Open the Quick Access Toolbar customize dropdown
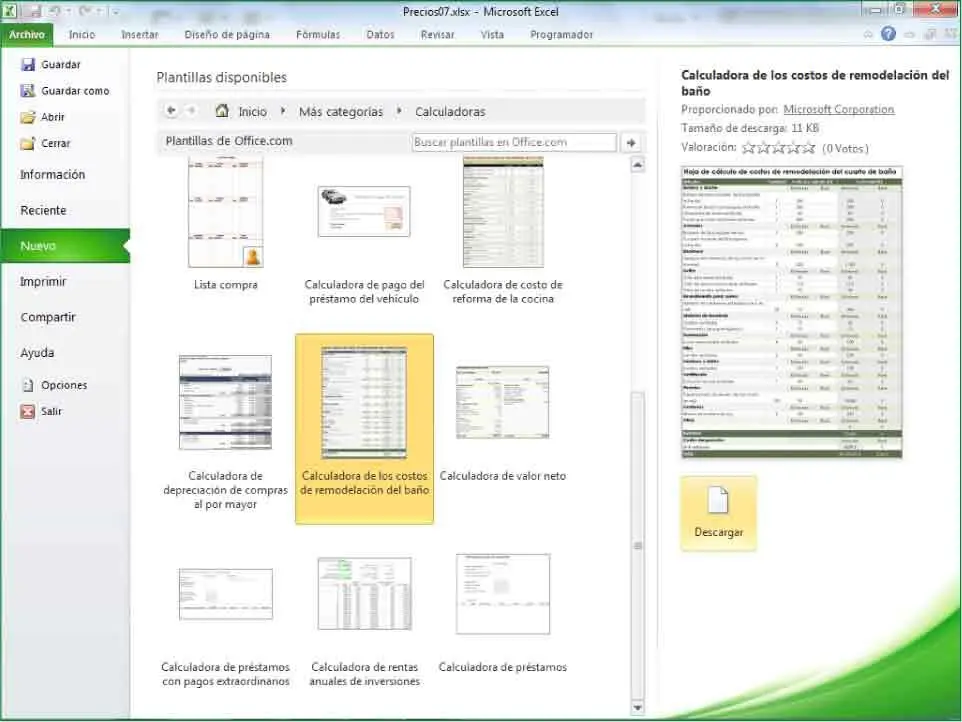 [115, 11]
